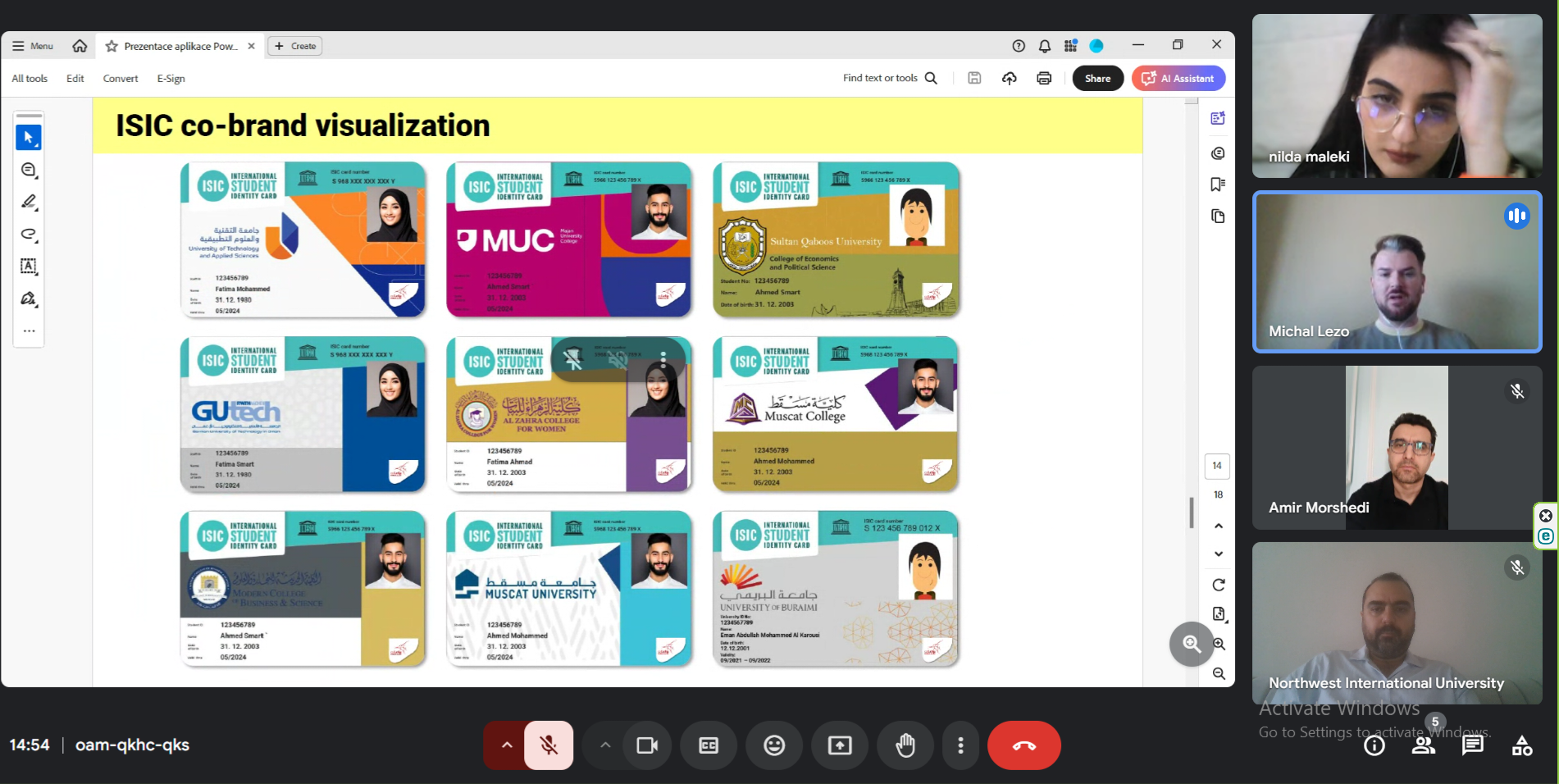Screen dimensions: 1559x784
Task: Leave the call with red hangup button
Action: 1024,745
